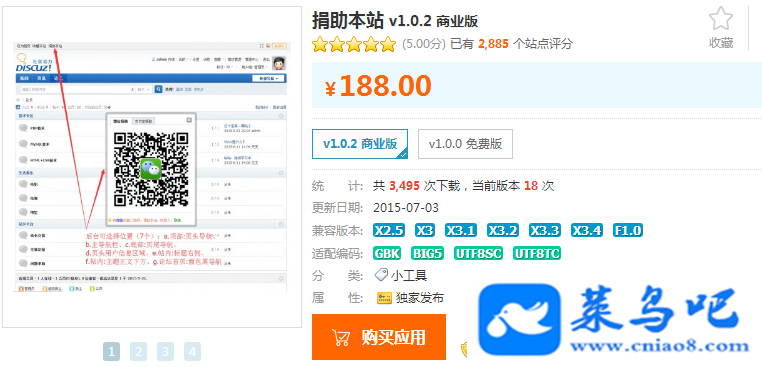Switch to screenshot page 3
762x367 pixels.
[165, 351]
